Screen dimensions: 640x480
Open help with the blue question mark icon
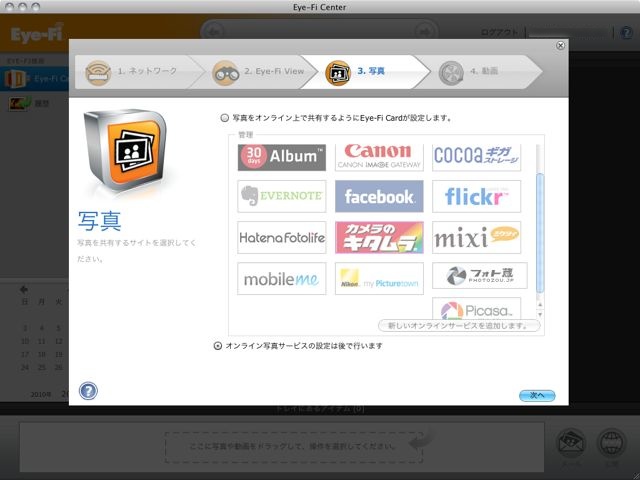88,391
